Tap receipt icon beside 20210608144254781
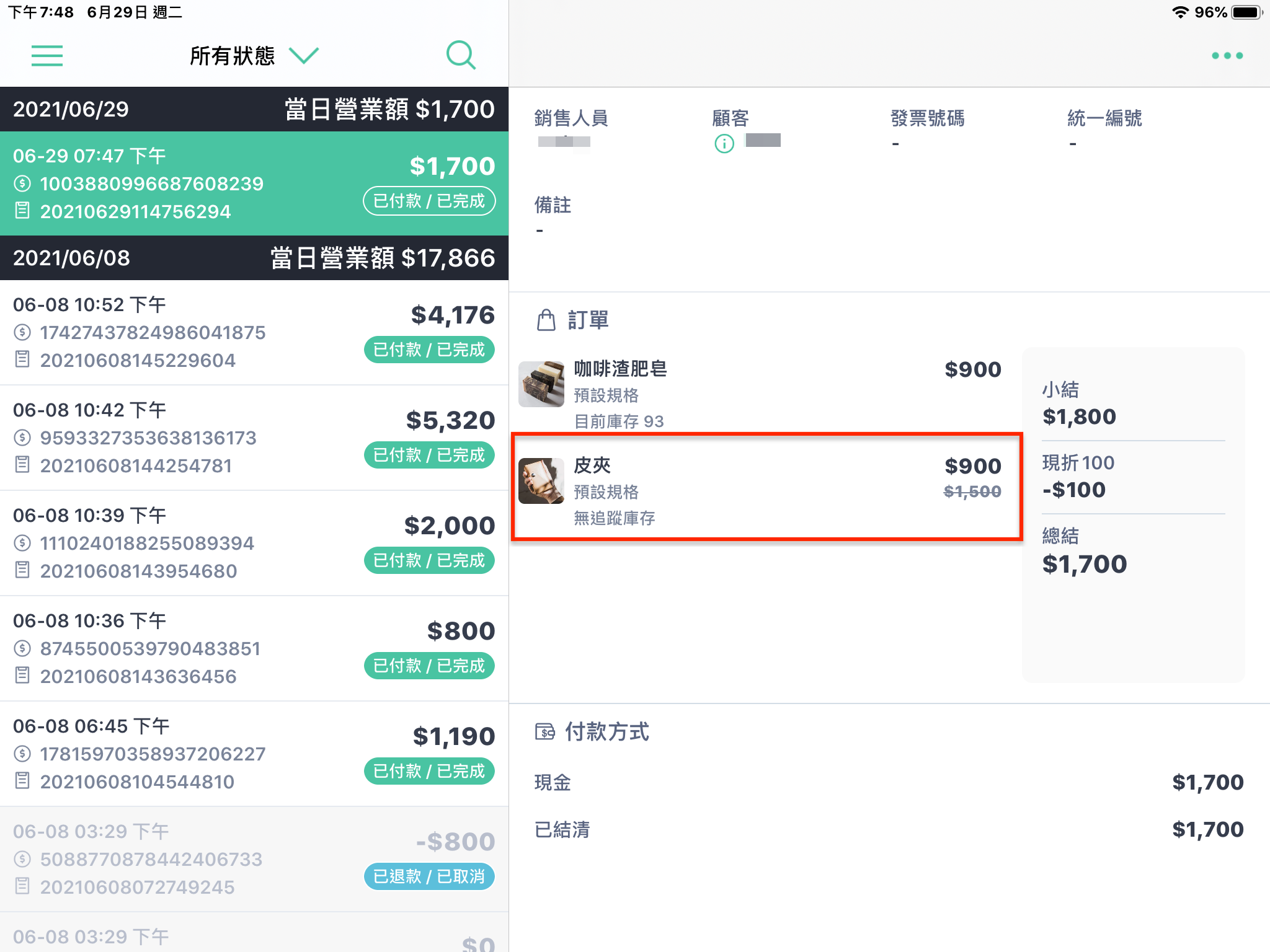 [22, 465]
